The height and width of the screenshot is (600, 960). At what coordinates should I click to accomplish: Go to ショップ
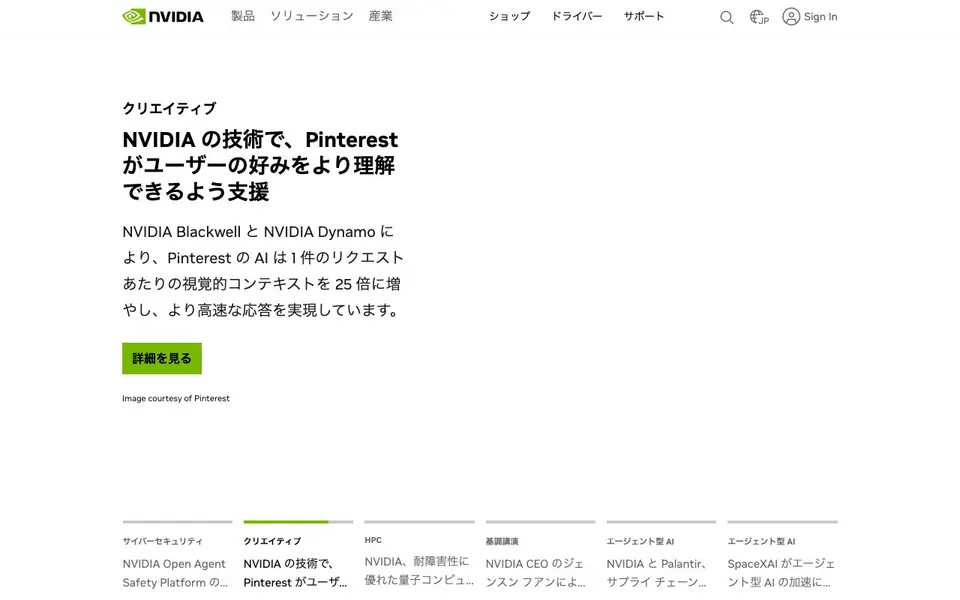[x=509, y=17]
